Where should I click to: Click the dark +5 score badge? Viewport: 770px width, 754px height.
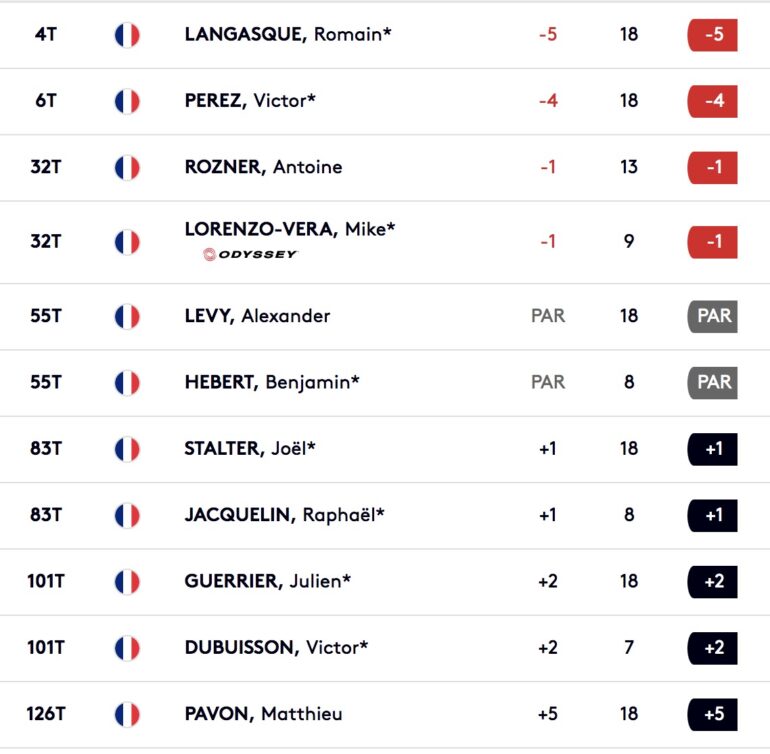712,714
